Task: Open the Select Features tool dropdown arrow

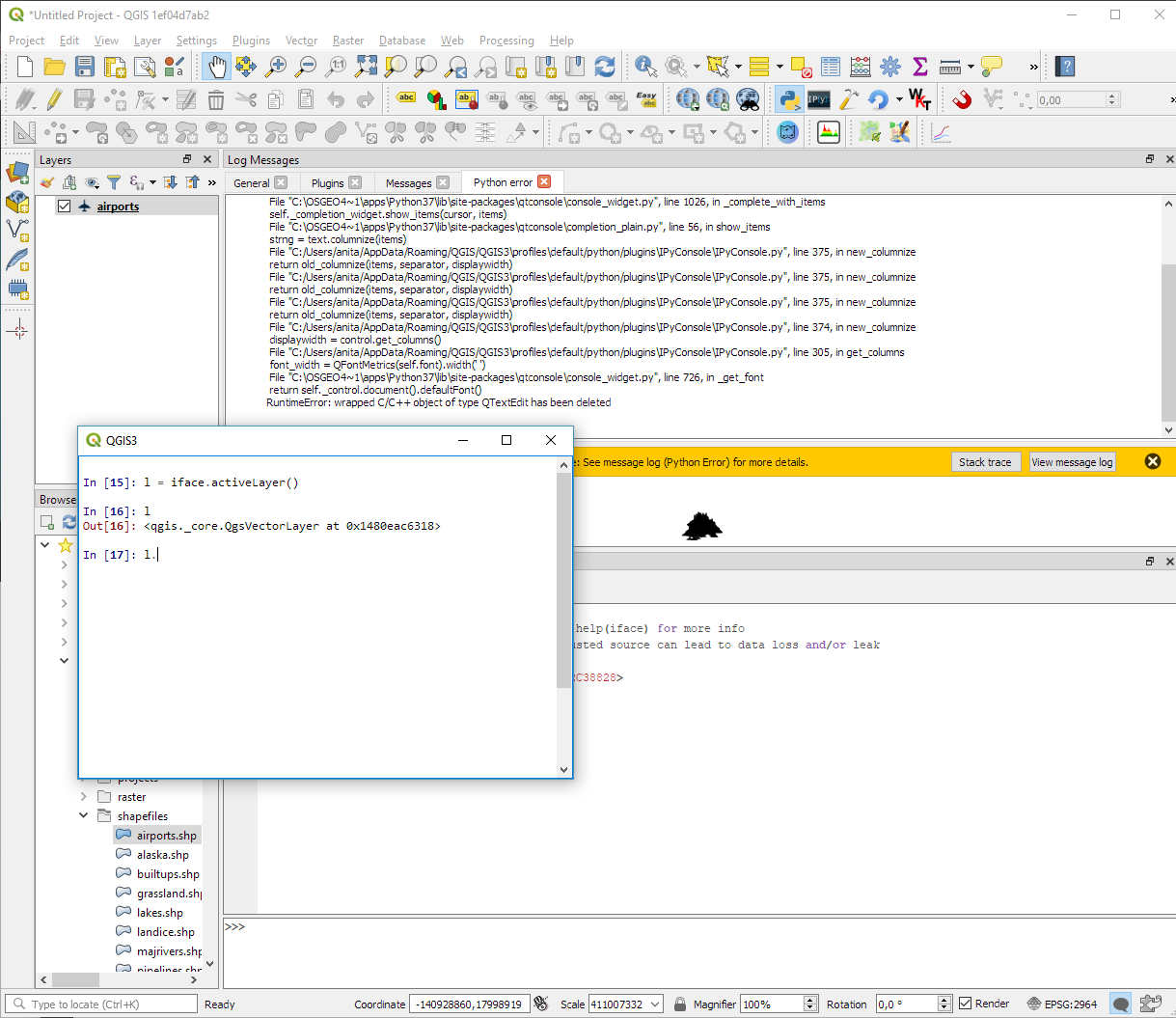Action: tap(739, 67)
